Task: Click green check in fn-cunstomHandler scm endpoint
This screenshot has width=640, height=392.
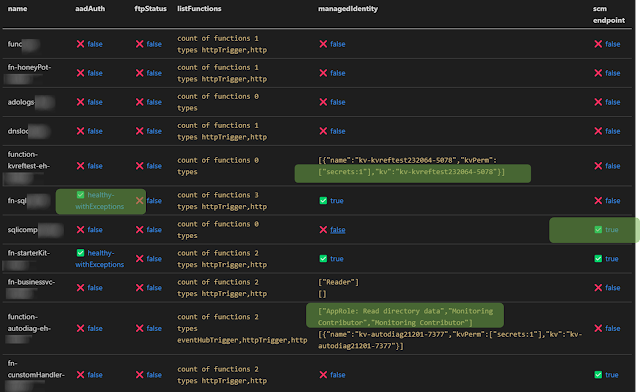Action: [x=598, y=374]
